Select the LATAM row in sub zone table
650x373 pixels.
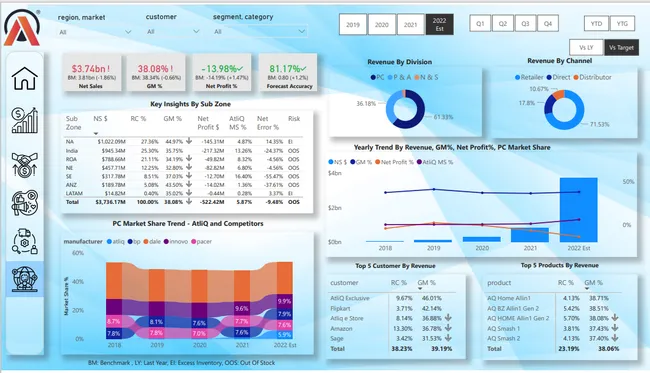pyautogui.click(x=183, y=193)
